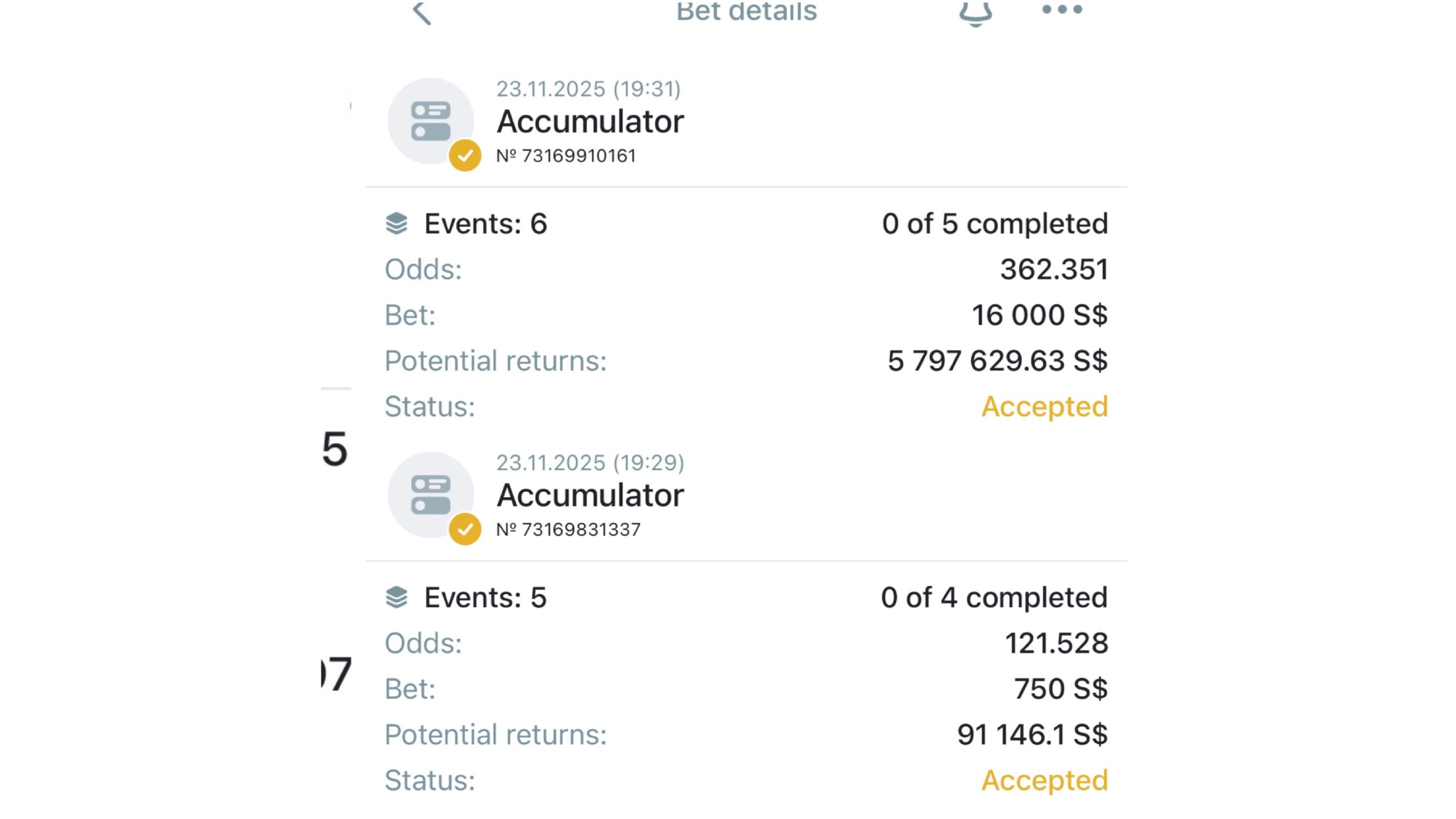Open notifications with the bell icon
This screenshot has height=819, width=1456.
coord(975,13)
